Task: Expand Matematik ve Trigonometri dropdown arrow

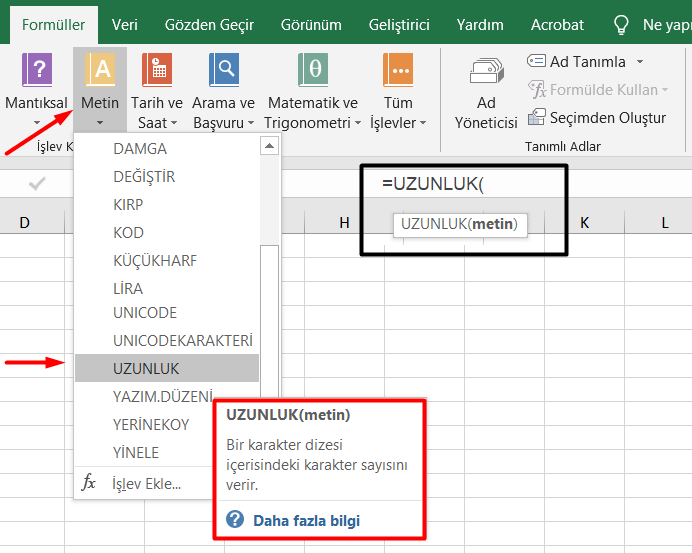Action: [x=357, y=123]
